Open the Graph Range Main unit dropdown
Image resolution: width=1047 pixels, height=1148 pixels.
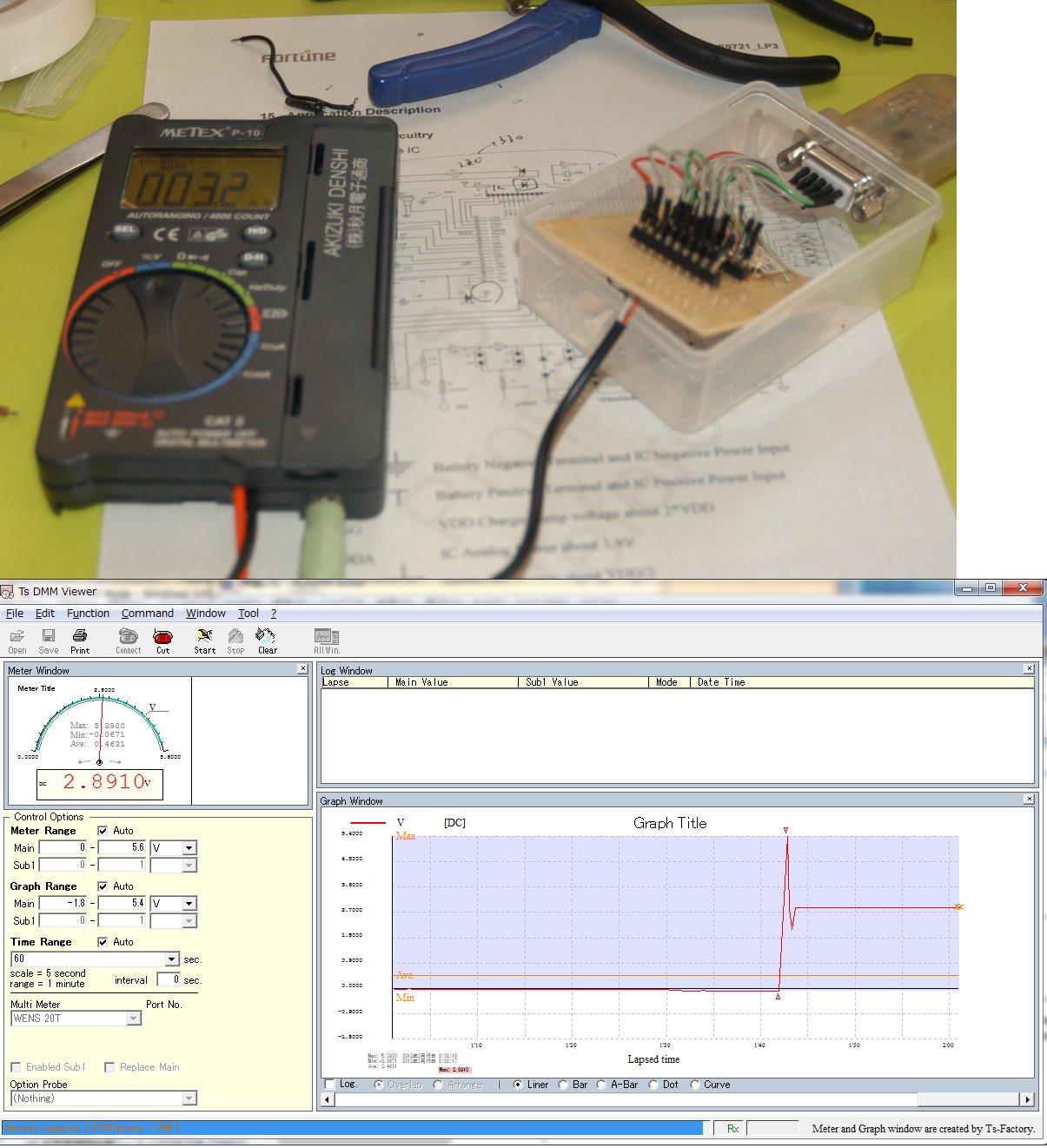[189, 904]
